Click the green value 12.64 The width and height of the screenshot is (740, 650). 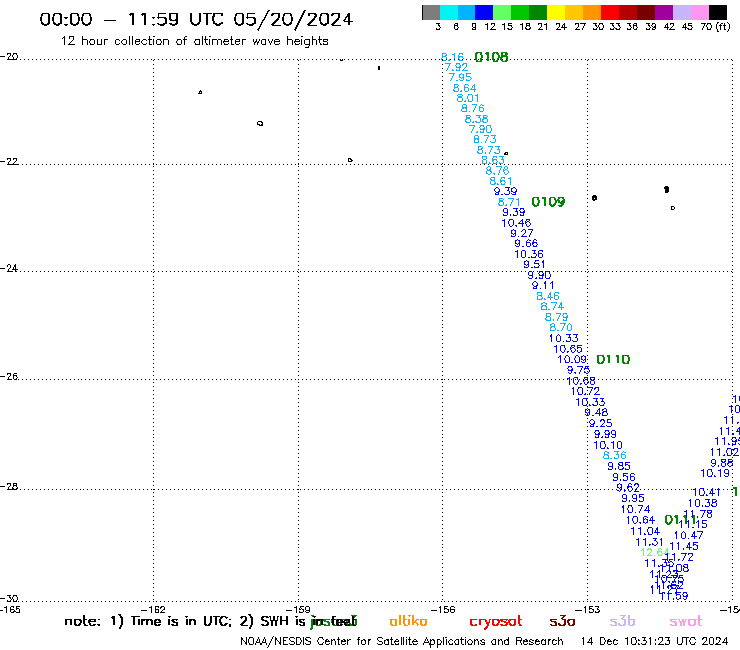[x=655, y=552]
